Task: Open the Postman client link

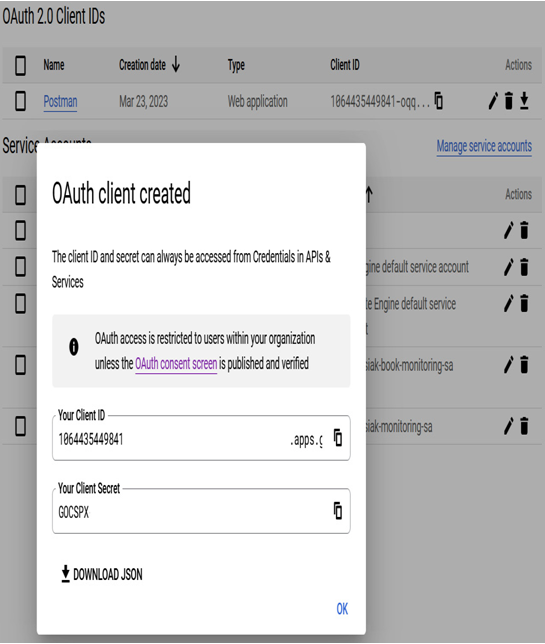Action: [60, 101]
